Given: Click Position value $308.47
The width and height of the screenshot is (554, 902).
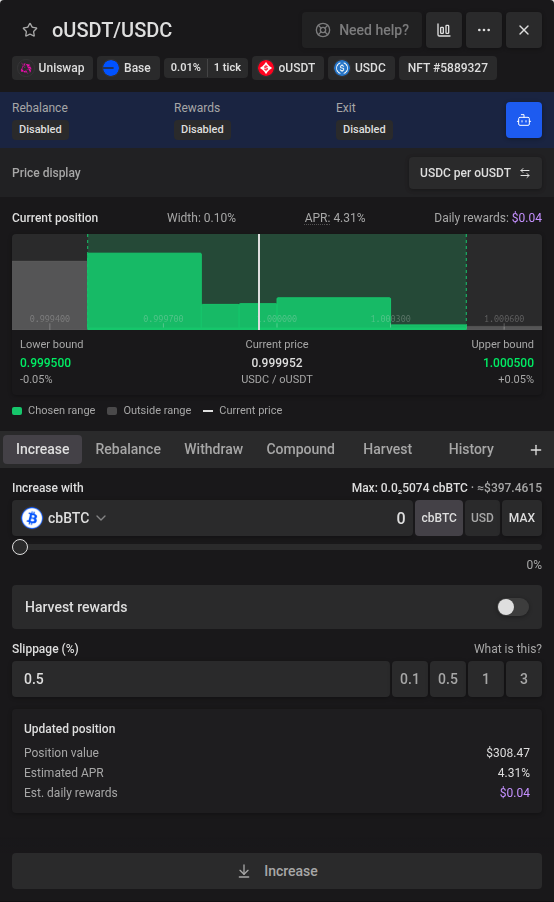Looking at the screenshot, I should [x=508, y=752].
